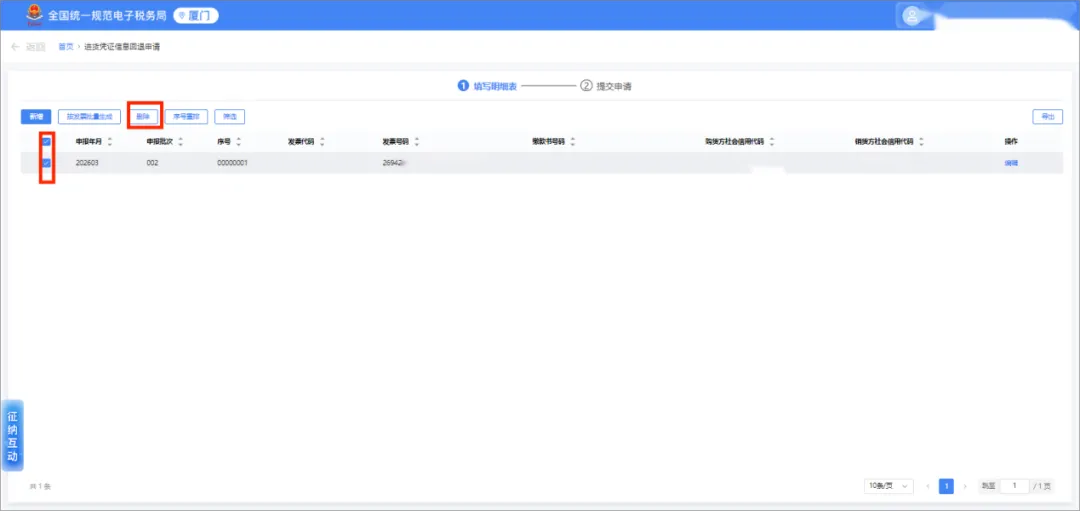Sort by 序号 column
The height and width of the screenshot is (511, 1080).
coord(238,141)
